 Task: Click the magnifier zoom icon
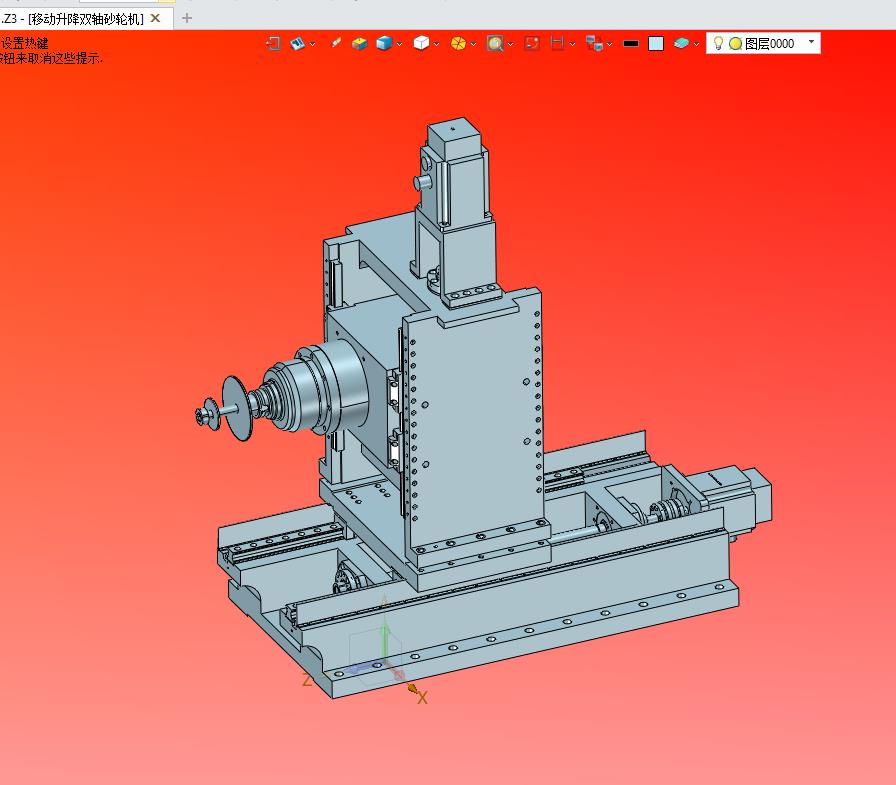click(x=495, y=43)
